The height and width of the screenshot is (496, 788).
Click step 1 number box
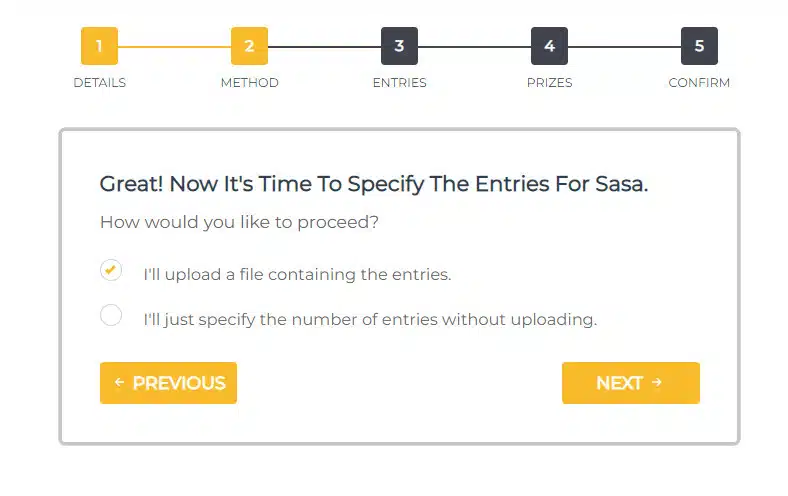(x=99, y=46)
